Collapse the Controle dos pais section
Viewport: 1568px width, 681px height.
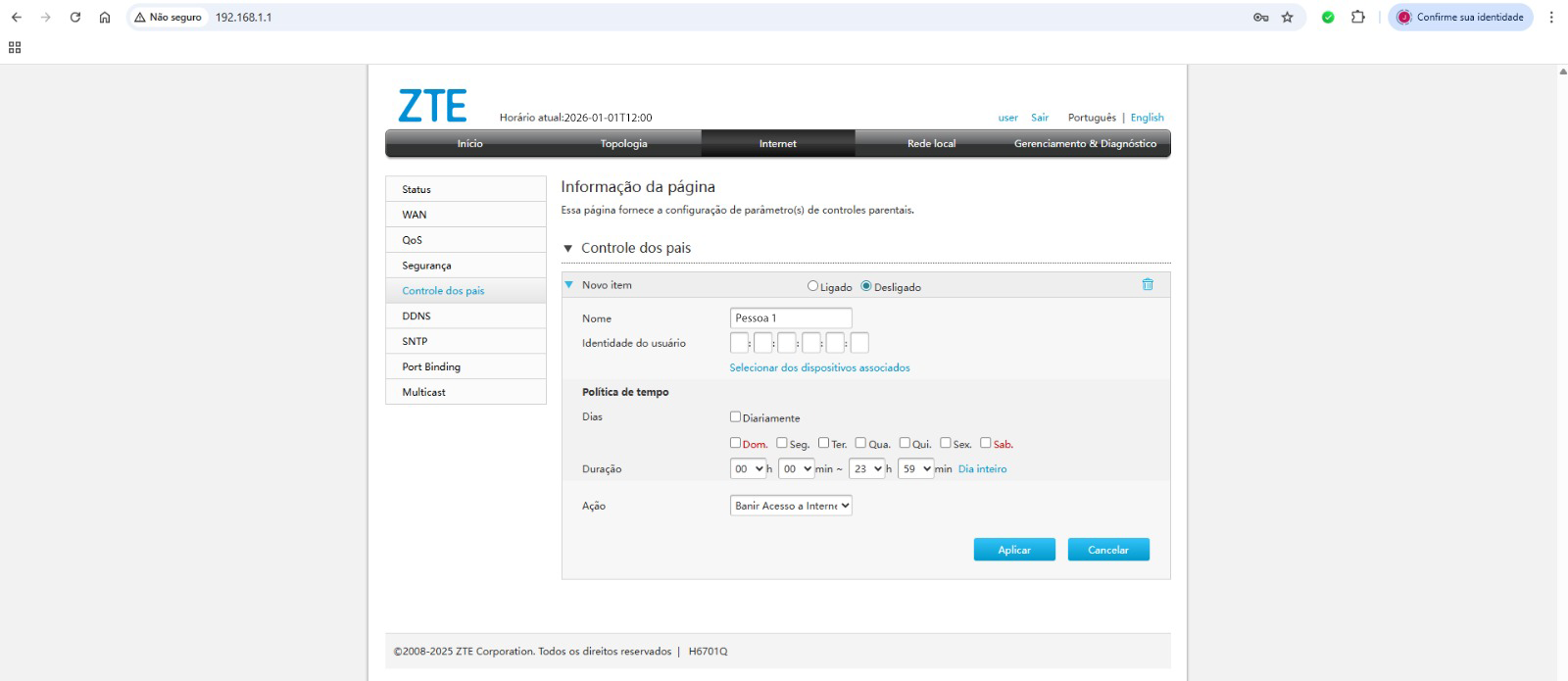point(567,249)
